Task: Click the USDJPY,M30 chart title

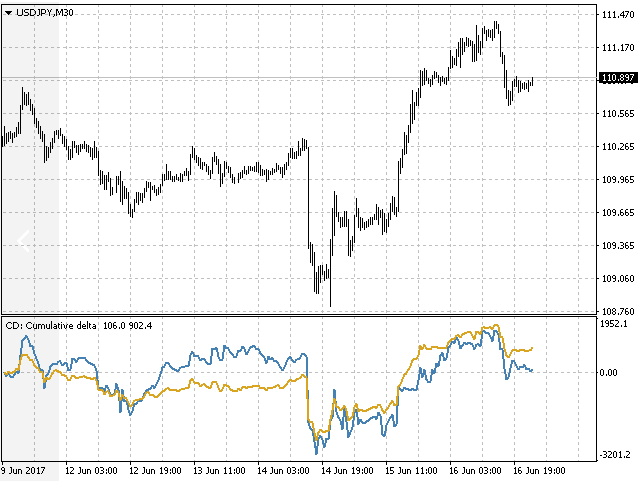Action: pyautogui.click(x=42, y=12)
